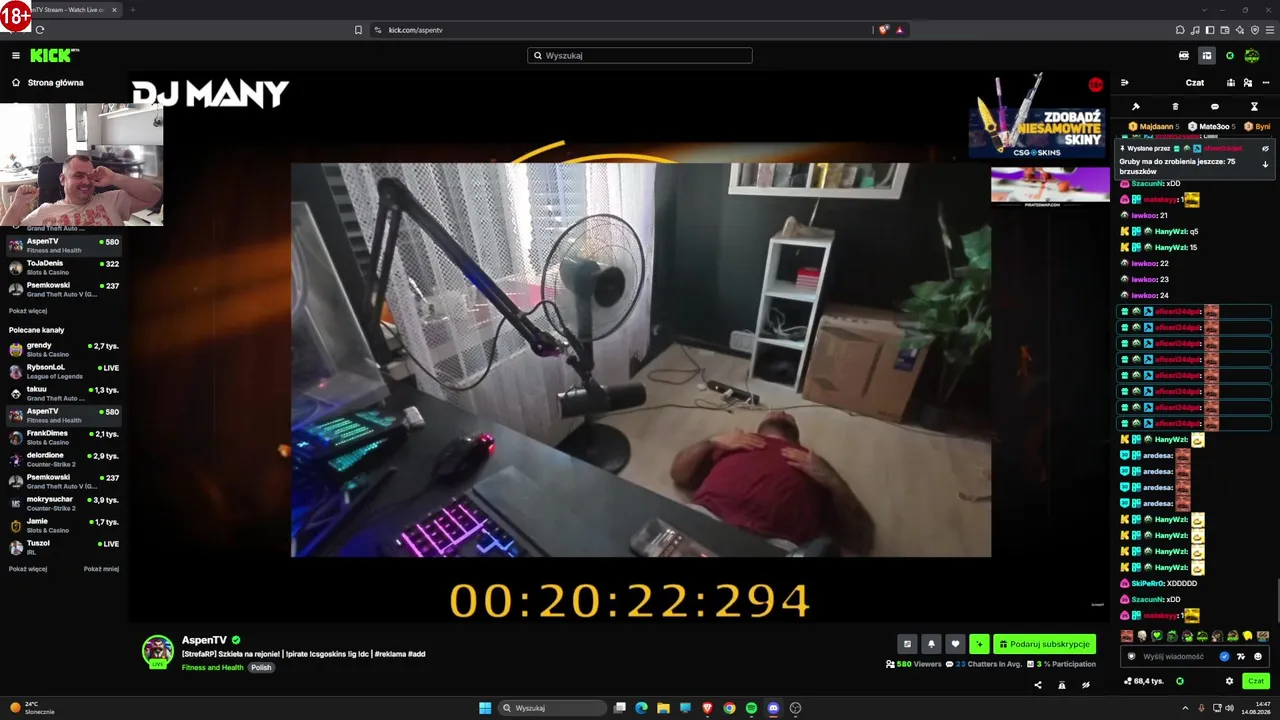The width and height of the screenshot is (1280, 720).
Task: Open the emoji picker in chat input
Action: click(x=1258, y=657)
